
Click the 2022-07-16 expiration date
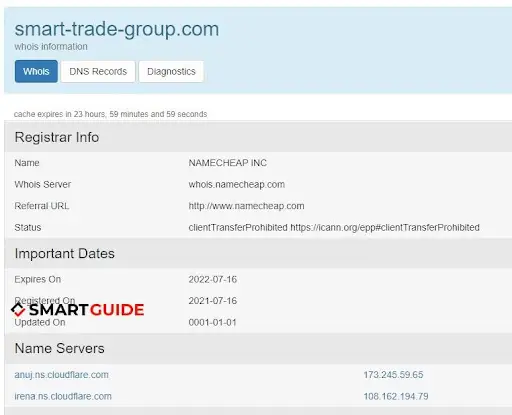coord(213,279)
